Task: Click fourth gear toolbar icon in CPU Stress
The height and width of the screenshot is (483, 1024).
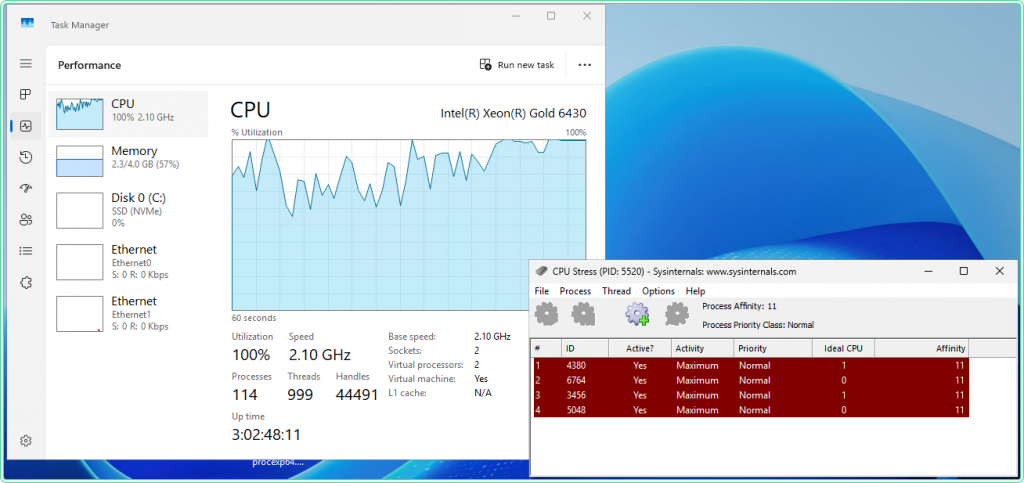Action: (677, 314)
